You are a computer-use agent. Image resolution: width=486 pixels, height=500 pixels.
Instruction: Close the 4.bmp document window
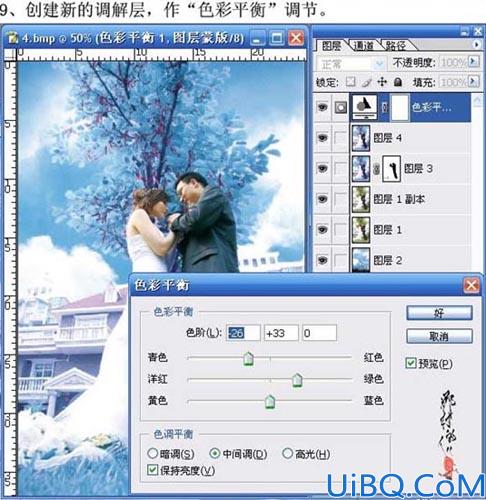pos(296,38)
